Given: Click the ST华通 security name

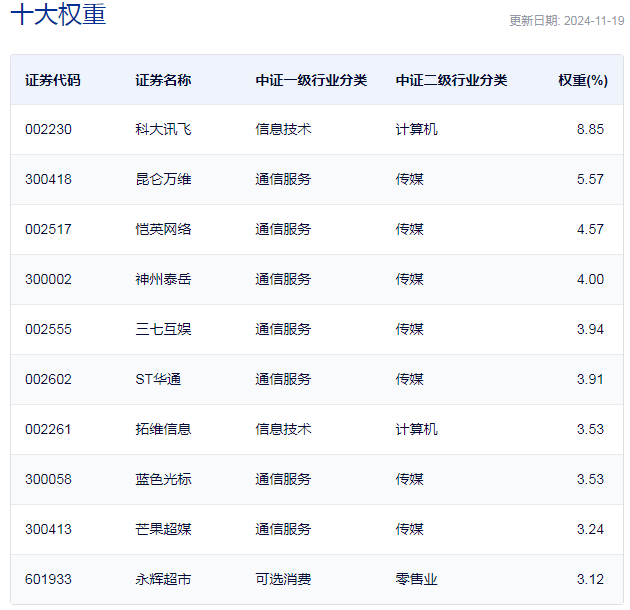Looking at the screenshot, I should coord(158,379).
